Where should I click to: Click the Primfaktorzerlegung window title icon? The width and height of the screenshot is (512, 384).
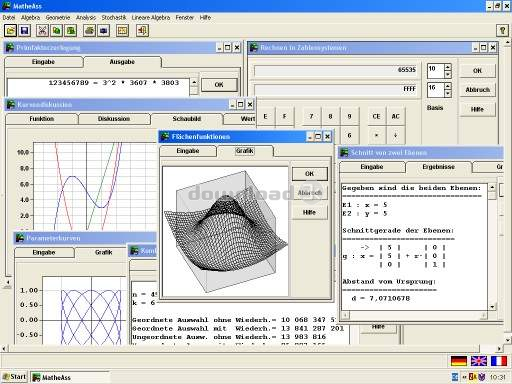(x=10, y=48)
